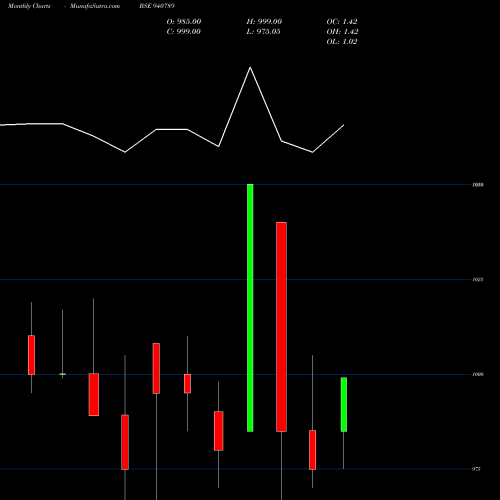This screenshot has width=500, height=500.
Task: Select the open value 'O: 985.00'
Action: tap(184, 22)
